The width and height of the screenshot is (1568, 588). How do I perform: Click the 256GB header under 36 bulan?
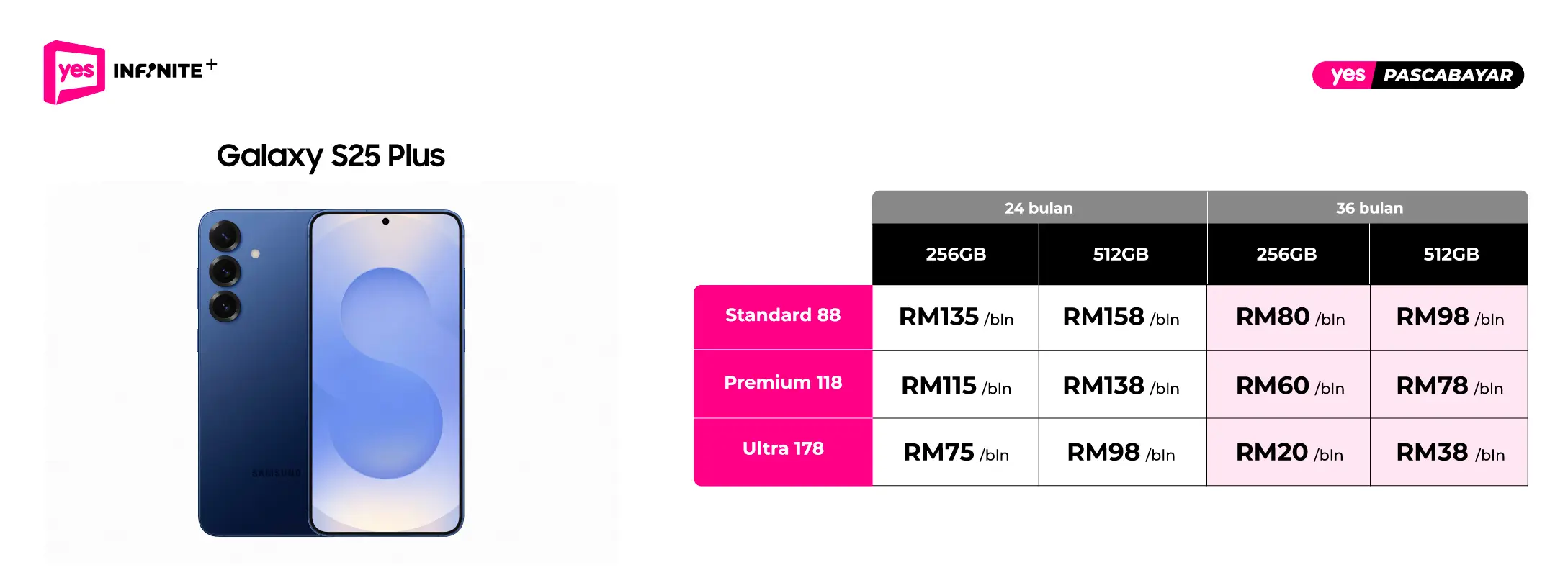pyautogui.click(x=1286, y=254)
